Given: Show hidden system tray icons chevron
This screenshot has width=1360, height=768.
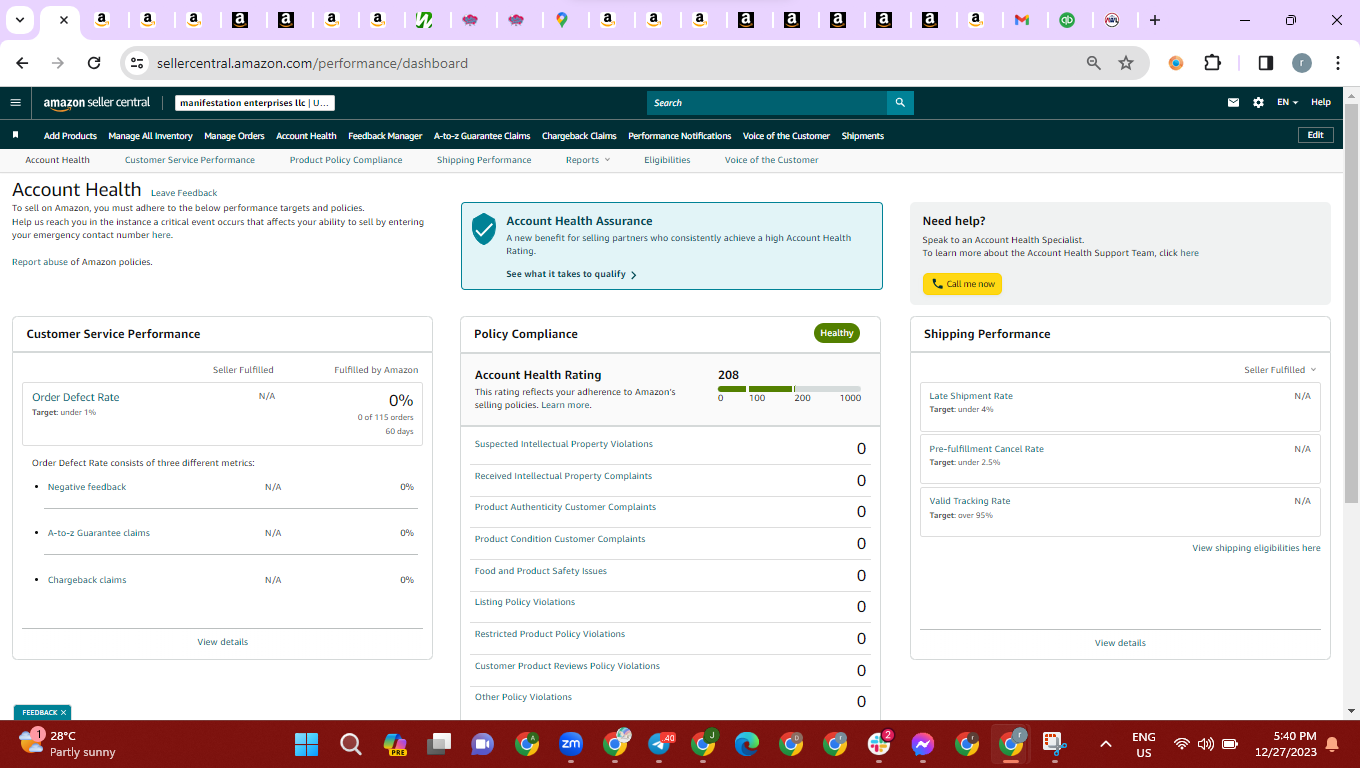Looking at the screenshot, I should 1105,744.
